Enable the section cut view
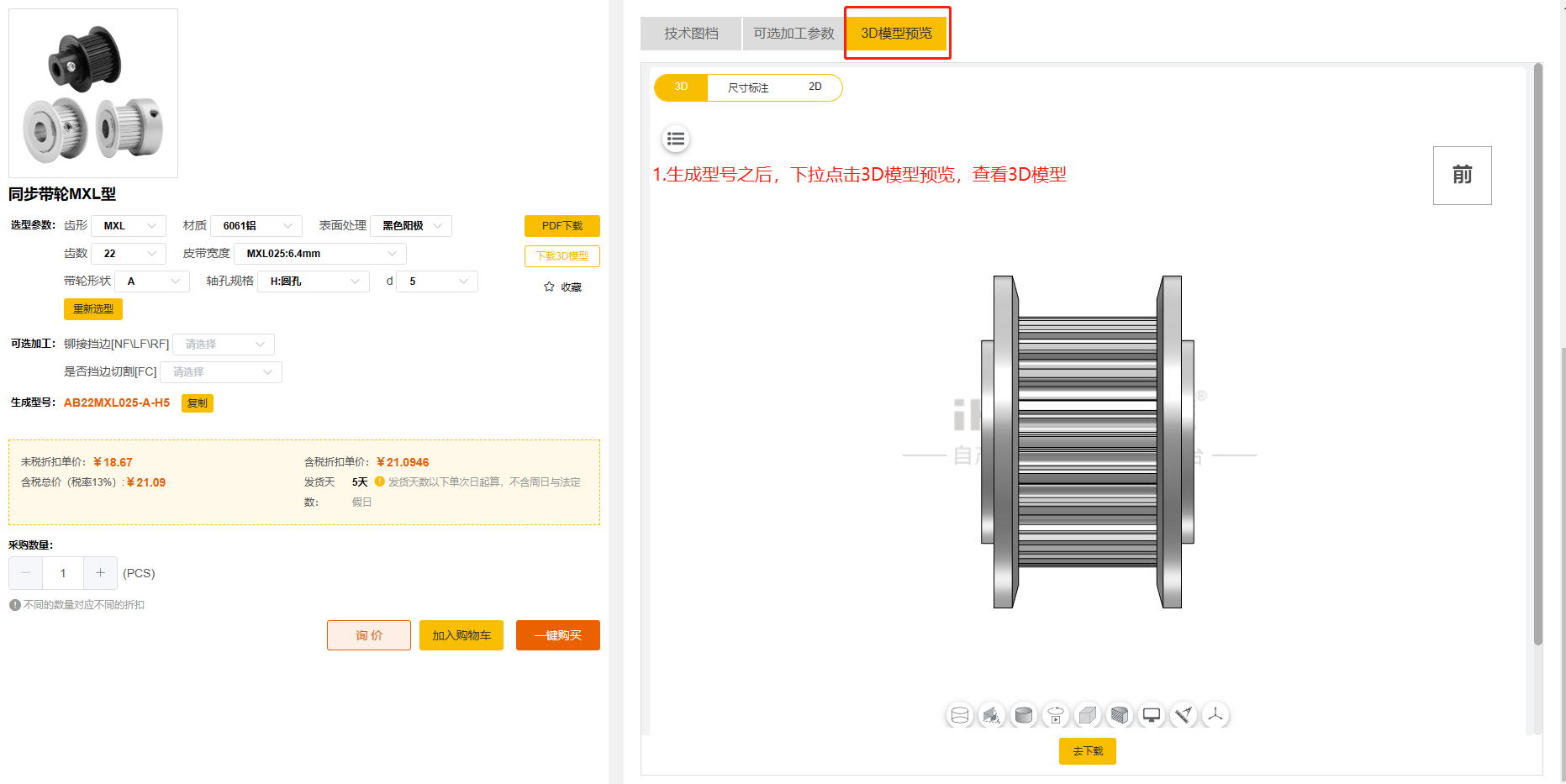Image resolution: width=1566 pixels, height=784 pixels. click(1120, 715)
